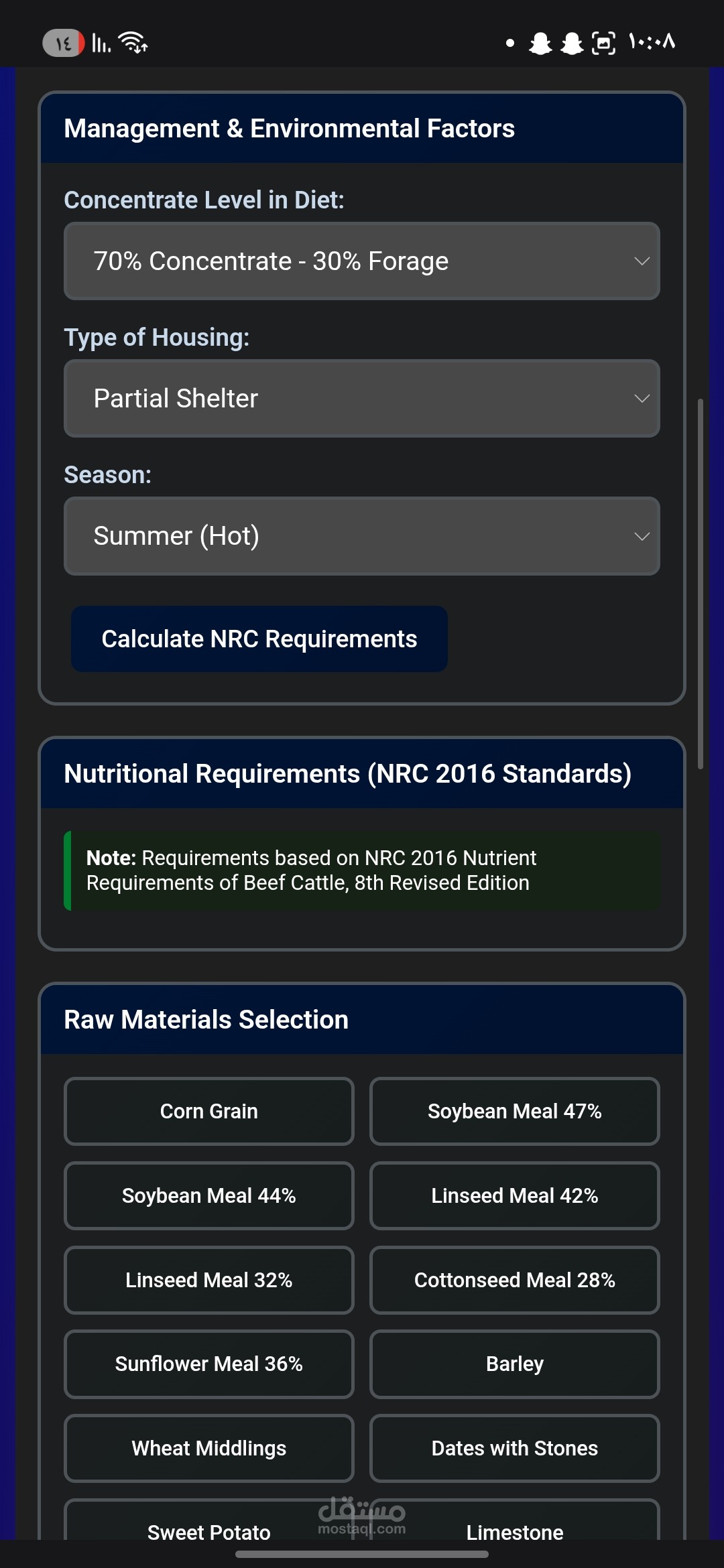The width and height of the screenshot is (724, 1568).
Task: Open the Season dropdown showing Summer (Hot)
Action: point(362,536)
